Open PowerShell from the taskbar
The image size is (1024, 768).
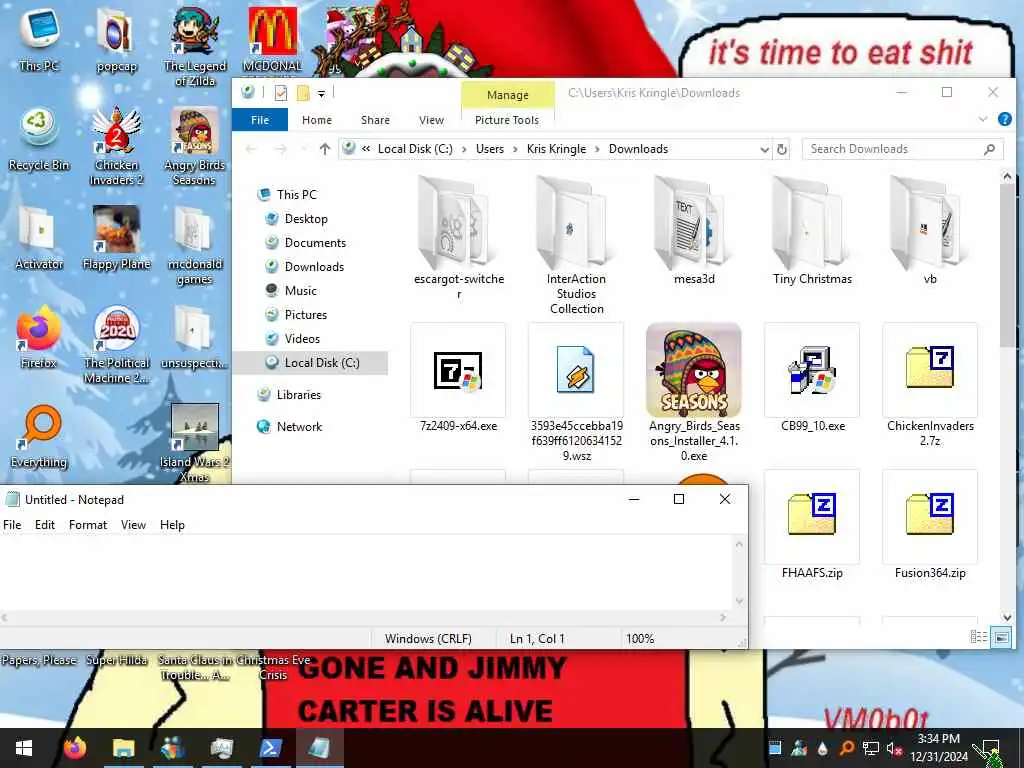(270, 748)
